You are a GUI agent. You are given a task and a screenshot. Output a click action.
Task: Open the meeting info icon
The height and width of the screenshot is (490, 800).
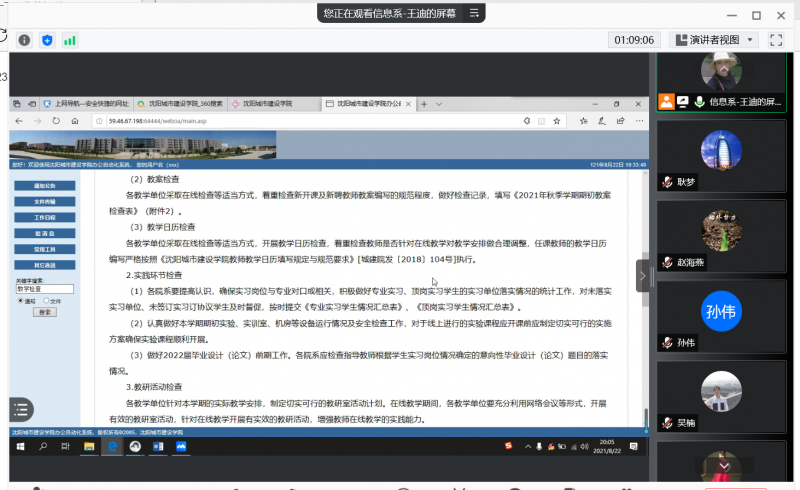click(24, 40)
